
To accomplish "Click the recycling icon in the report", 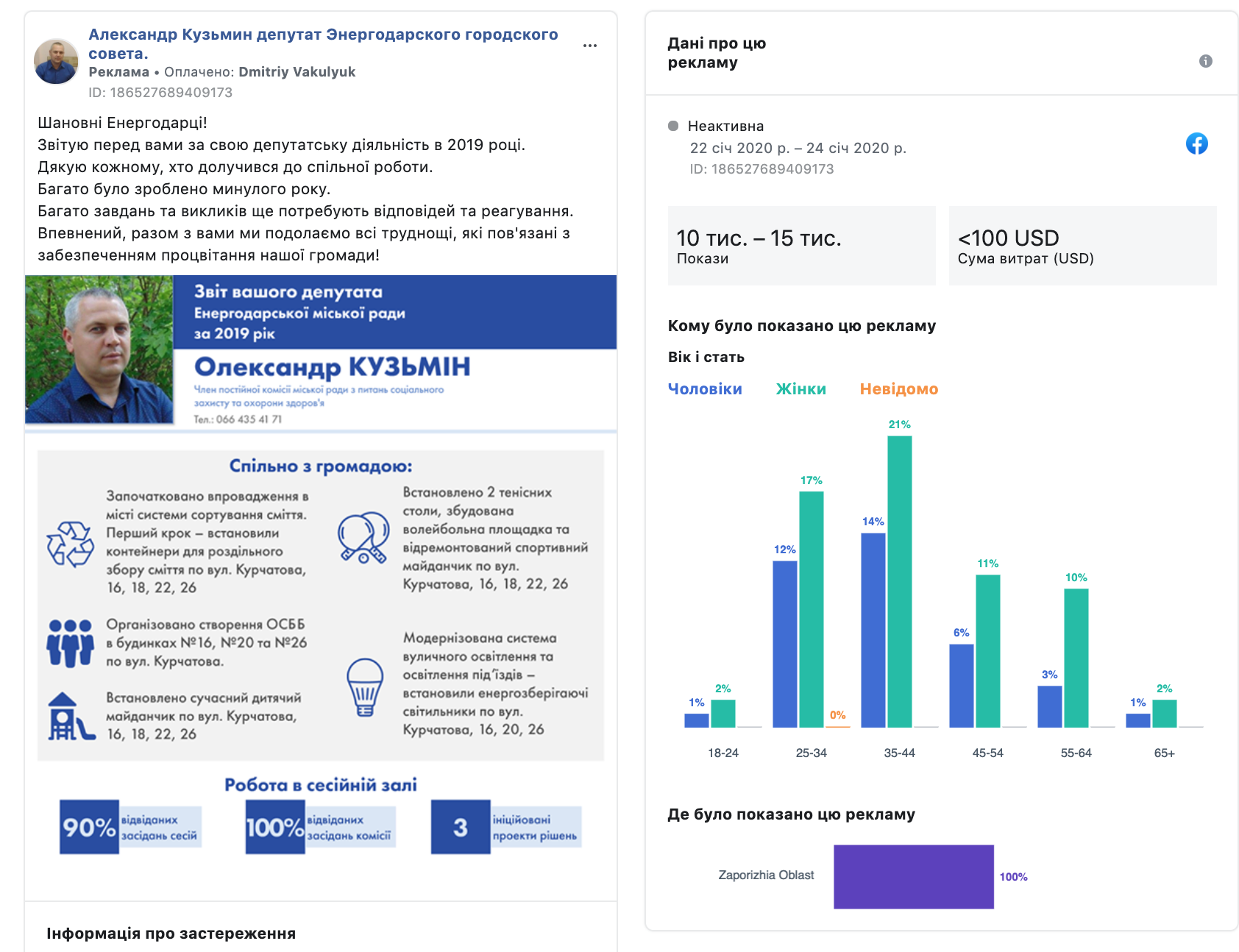I will coord(70,544).
